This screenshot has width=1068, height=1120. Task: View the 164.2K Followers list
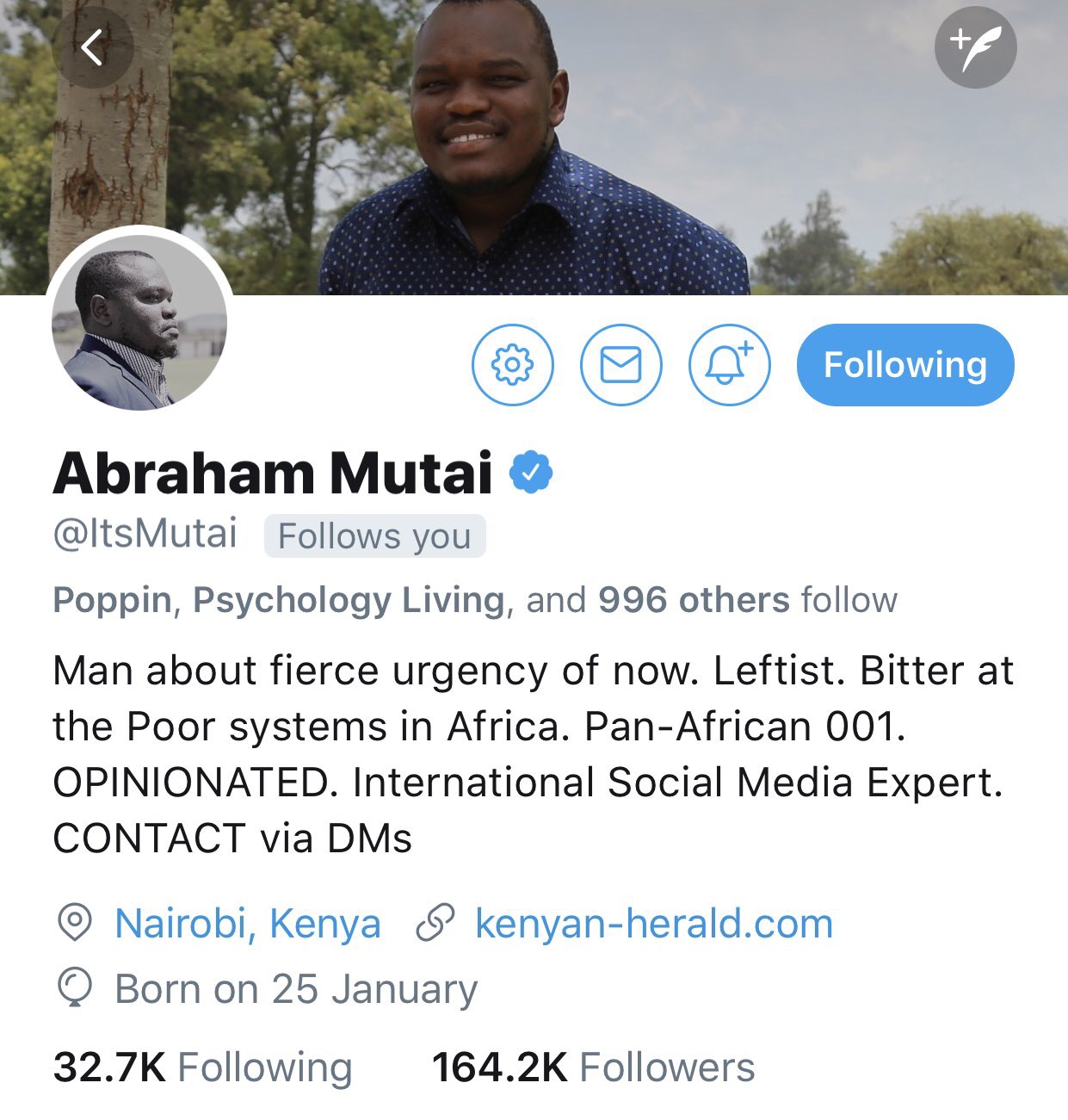594,1067
